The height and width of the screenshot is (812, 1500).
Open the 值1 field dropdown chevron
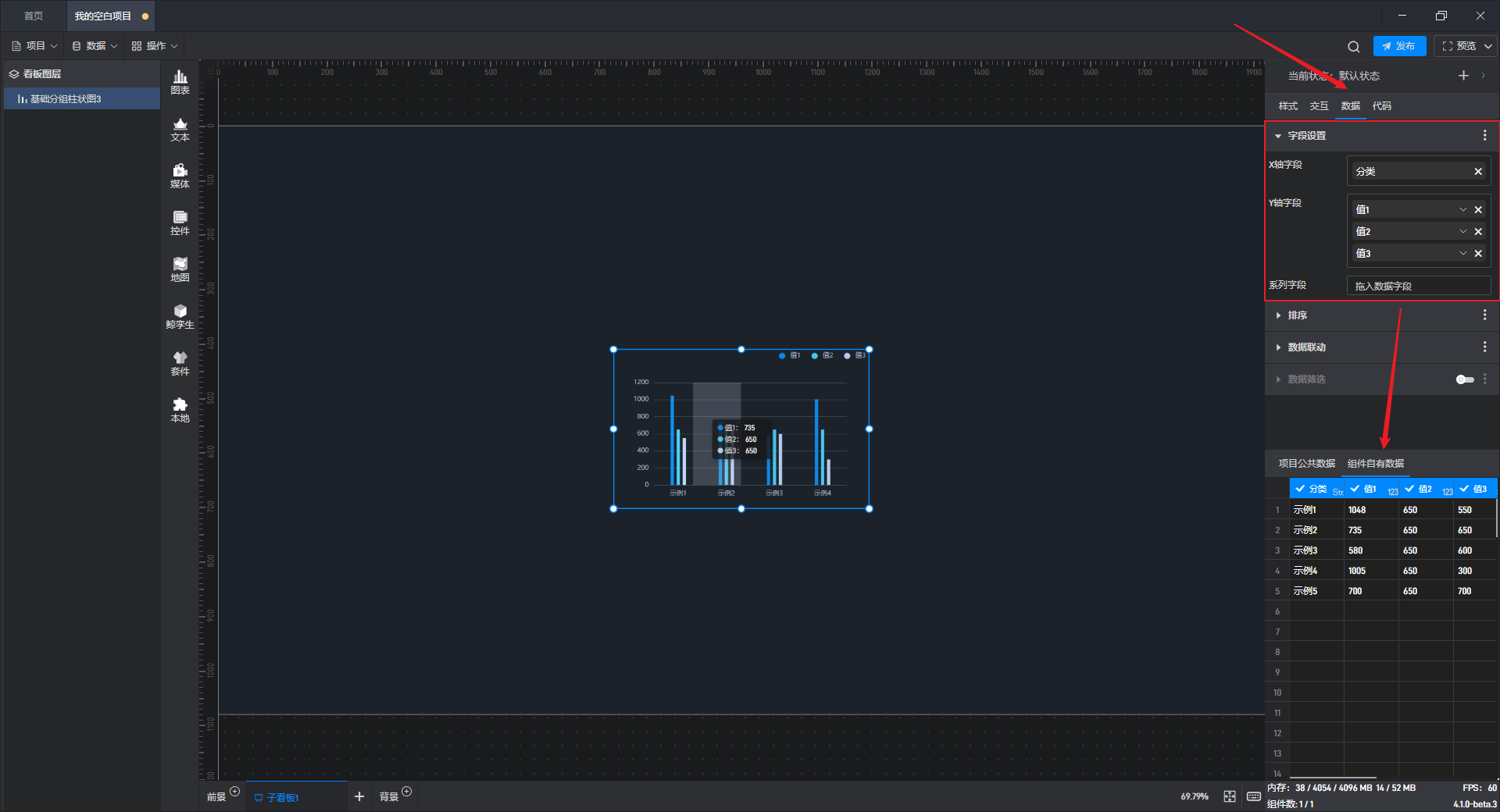tap(1462, 210)
